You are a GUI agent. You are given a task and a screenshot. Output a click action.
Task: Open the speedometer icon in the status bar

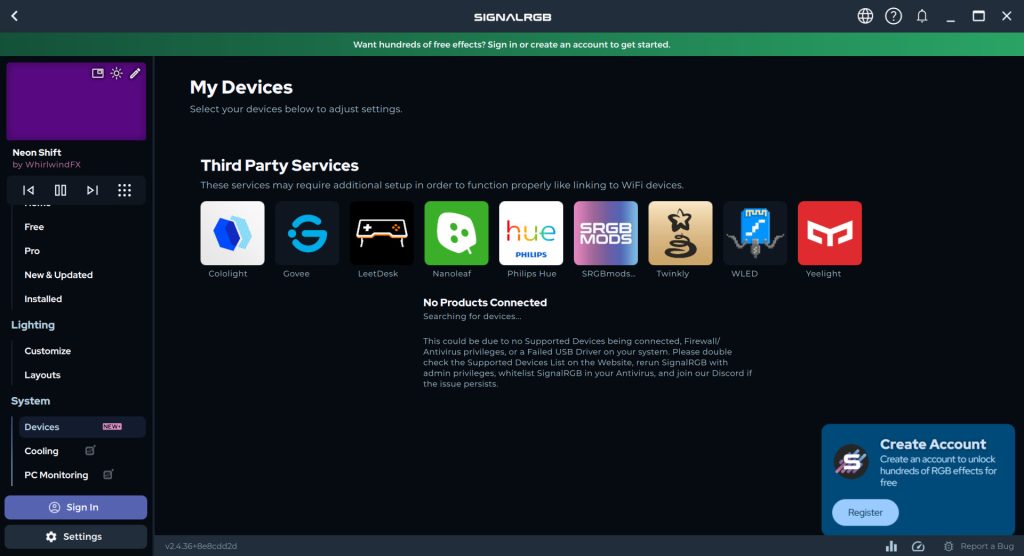coord(918,546)
